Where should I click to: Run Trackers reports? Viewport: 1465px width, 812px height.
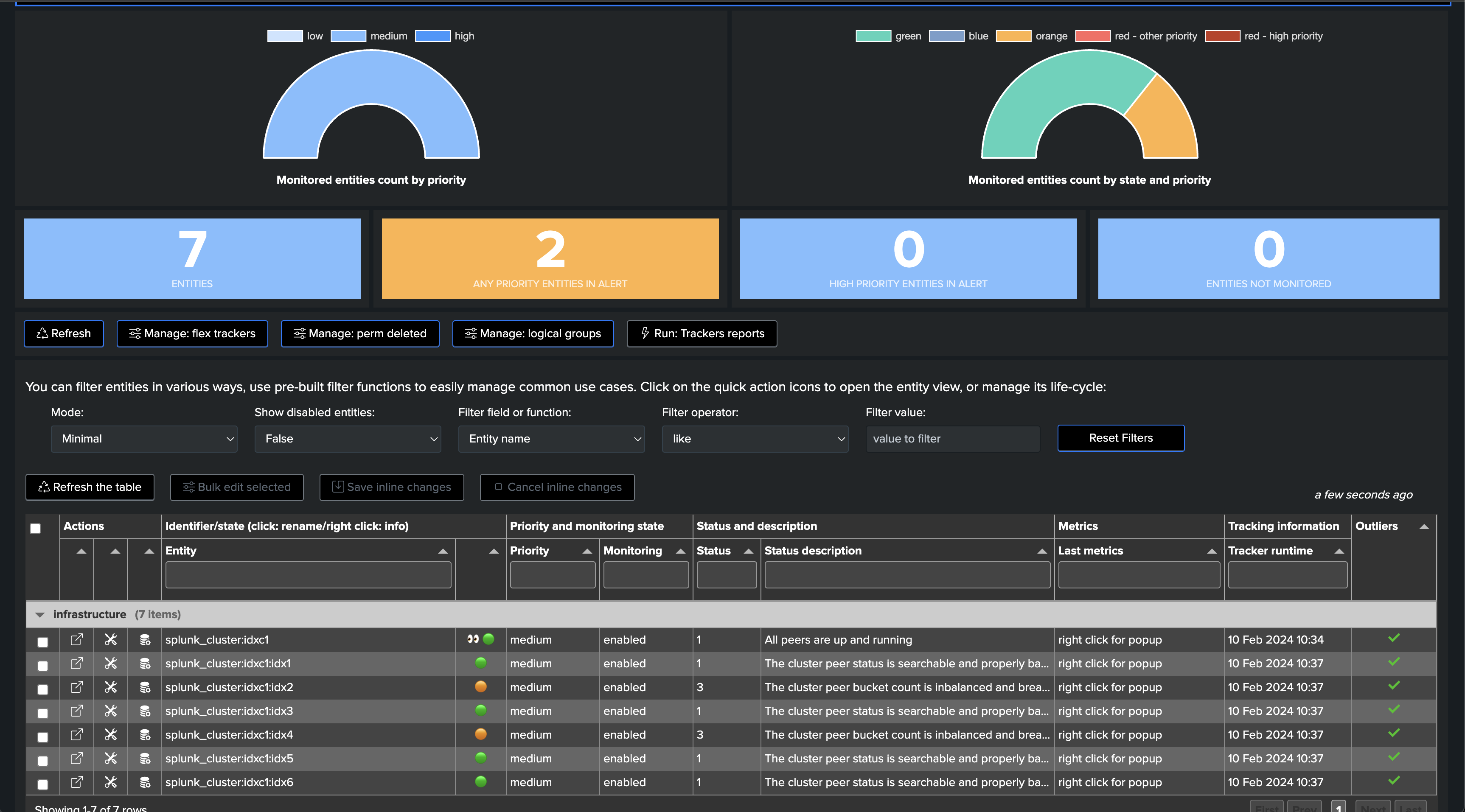coord(702,334)
